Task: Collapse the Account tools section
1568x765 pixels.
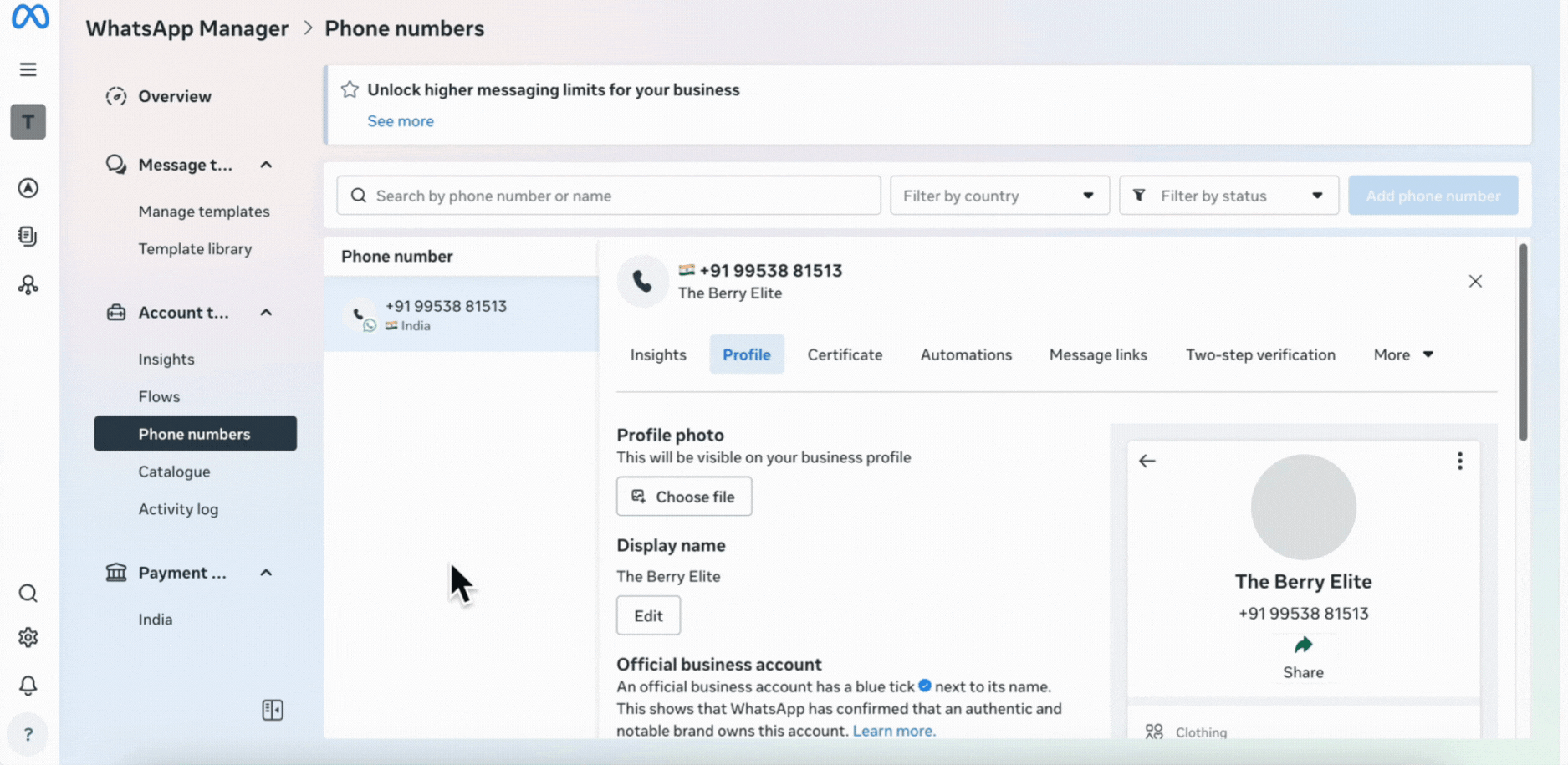Action: coord(266,312)
